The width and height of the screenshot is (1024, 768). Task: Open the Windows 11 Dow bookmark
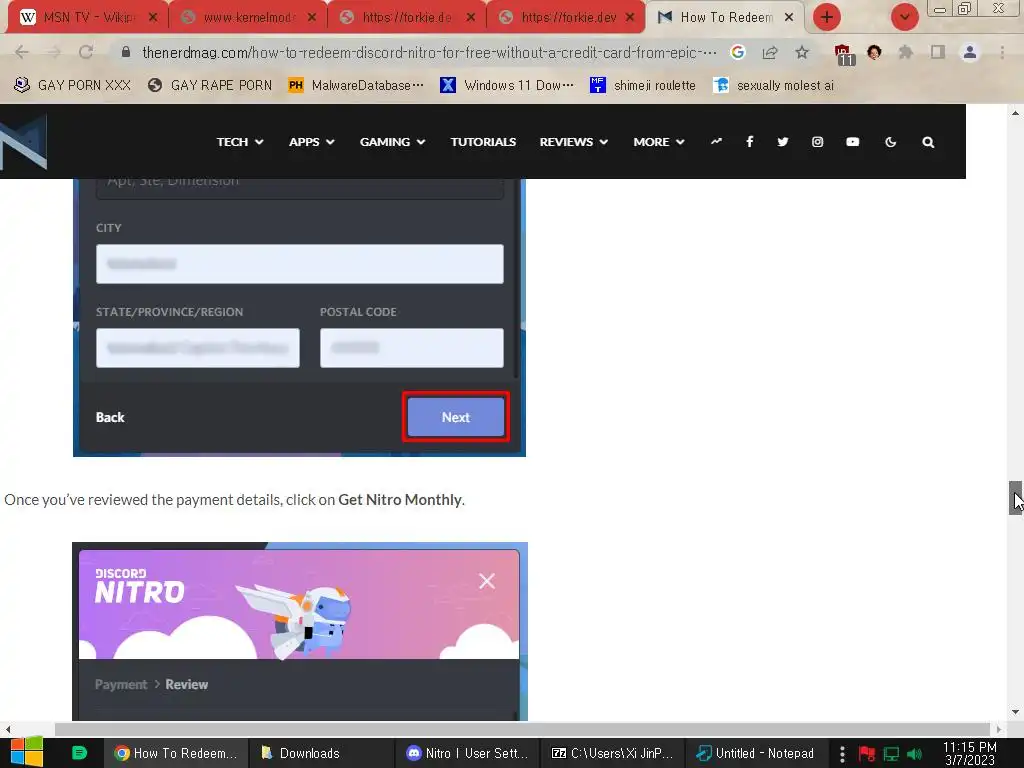[x=507, y=86]
